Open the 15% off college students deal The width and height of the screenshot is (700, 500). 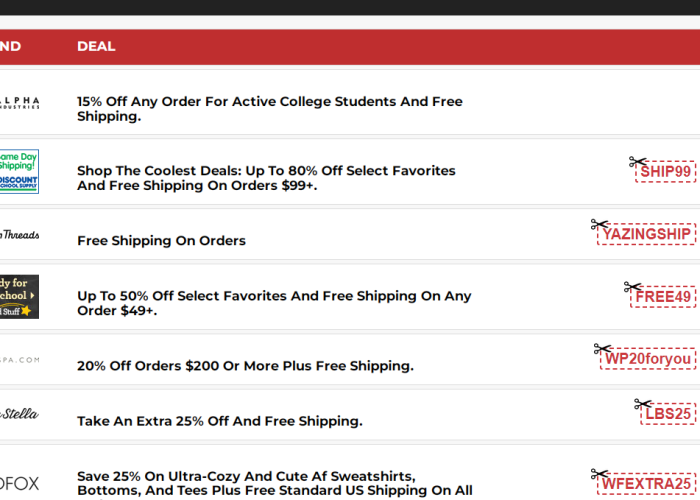tap(270, 109)
